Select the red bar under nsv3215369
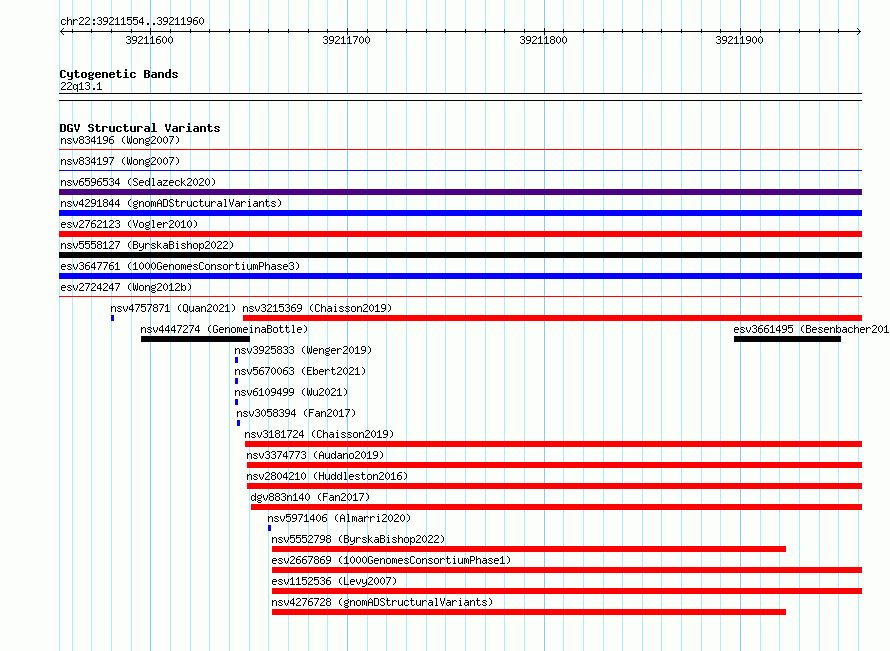Image resolution: width=890 pixels, height=651 pixels. click(x=552, y=318)
